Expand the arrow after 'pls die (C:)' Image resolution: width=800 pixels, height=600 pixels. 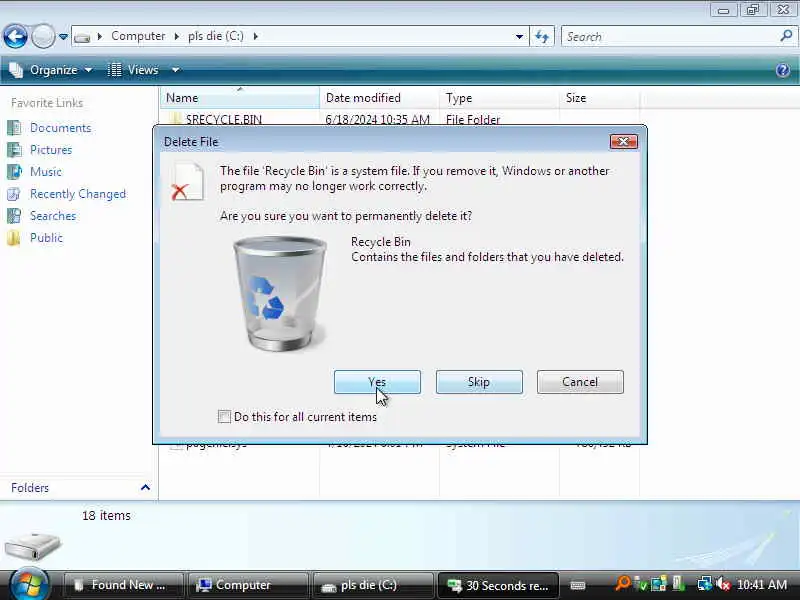[256, 36]
